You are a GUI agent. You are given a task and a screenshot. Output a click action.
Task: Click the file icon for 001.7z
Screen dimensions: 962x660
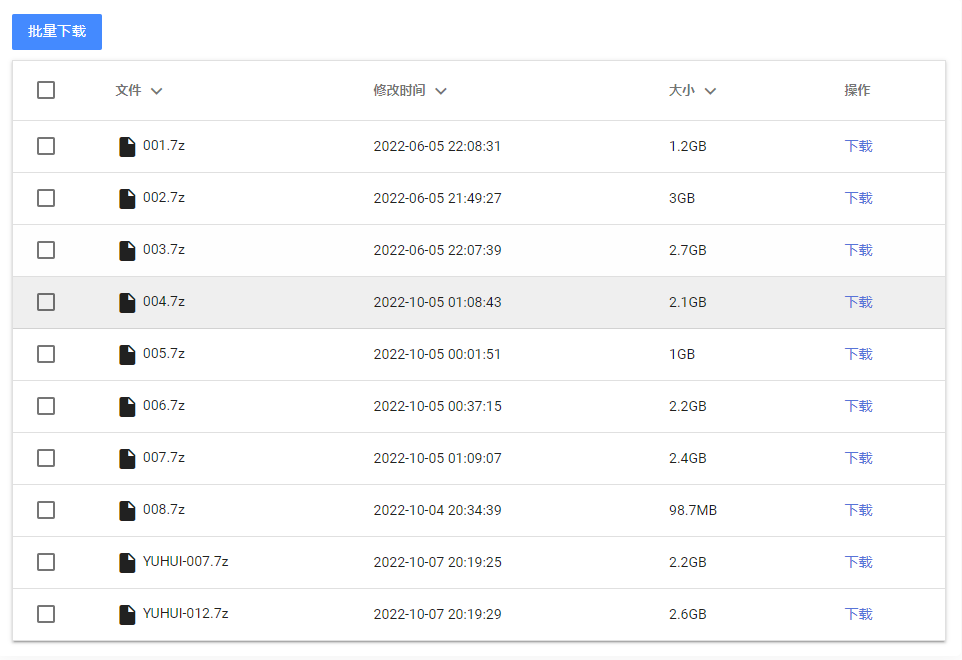[127, 147]
